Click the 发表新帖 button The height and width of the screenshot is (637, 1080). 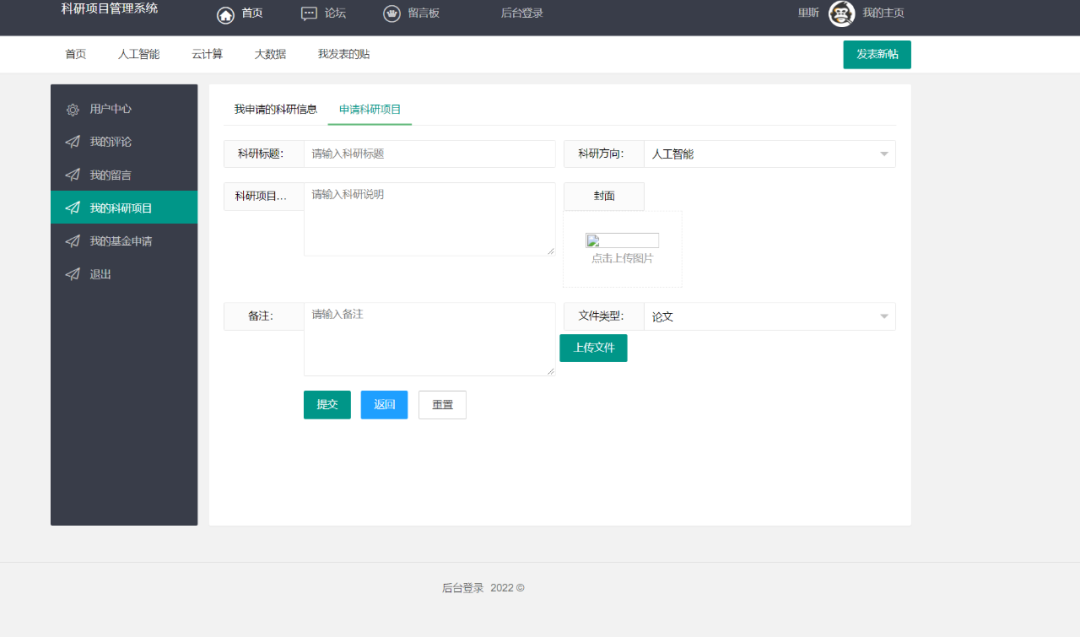tap(877, 54)
